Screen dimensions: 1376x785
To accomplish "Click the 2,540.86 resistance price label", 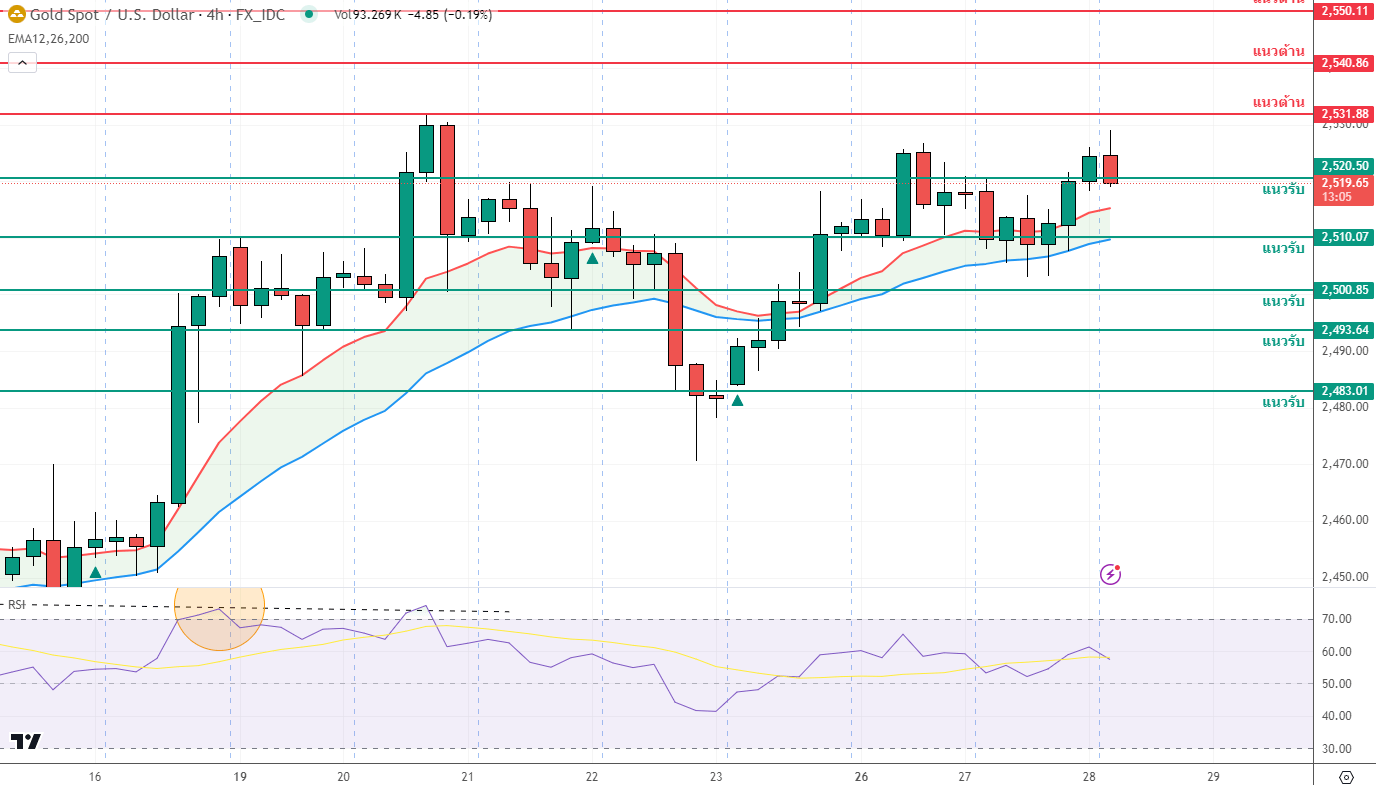I will (x=1344, y=63).
